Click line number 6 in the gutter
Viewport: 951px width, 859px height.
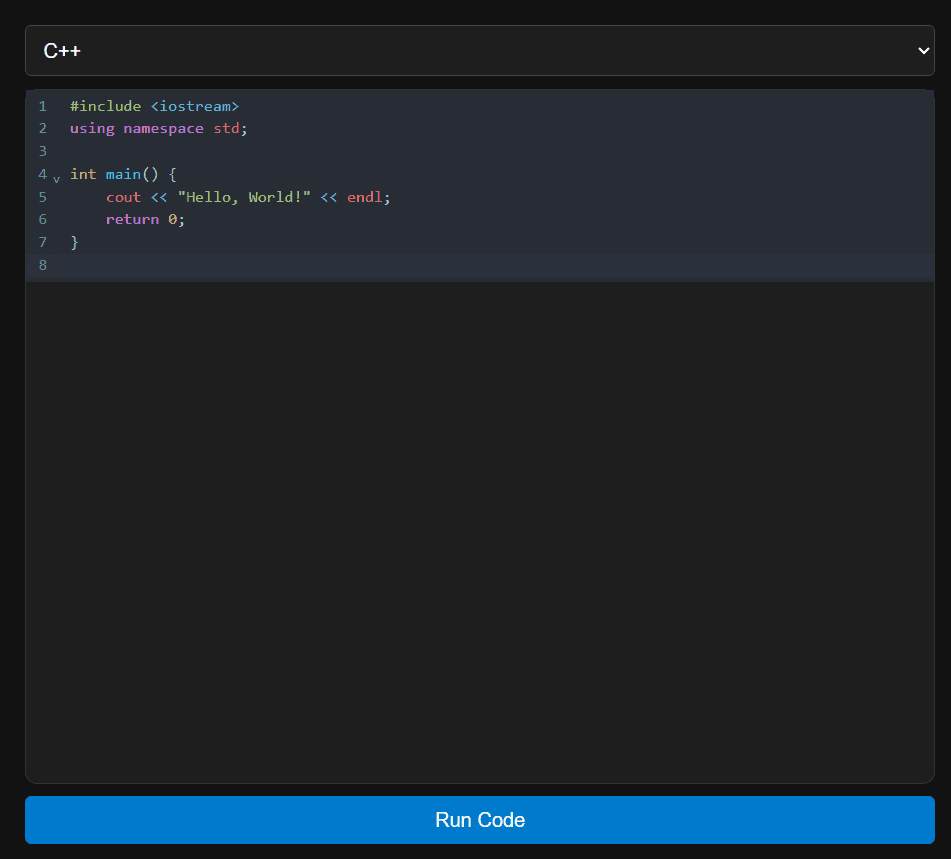coord(42,219)
